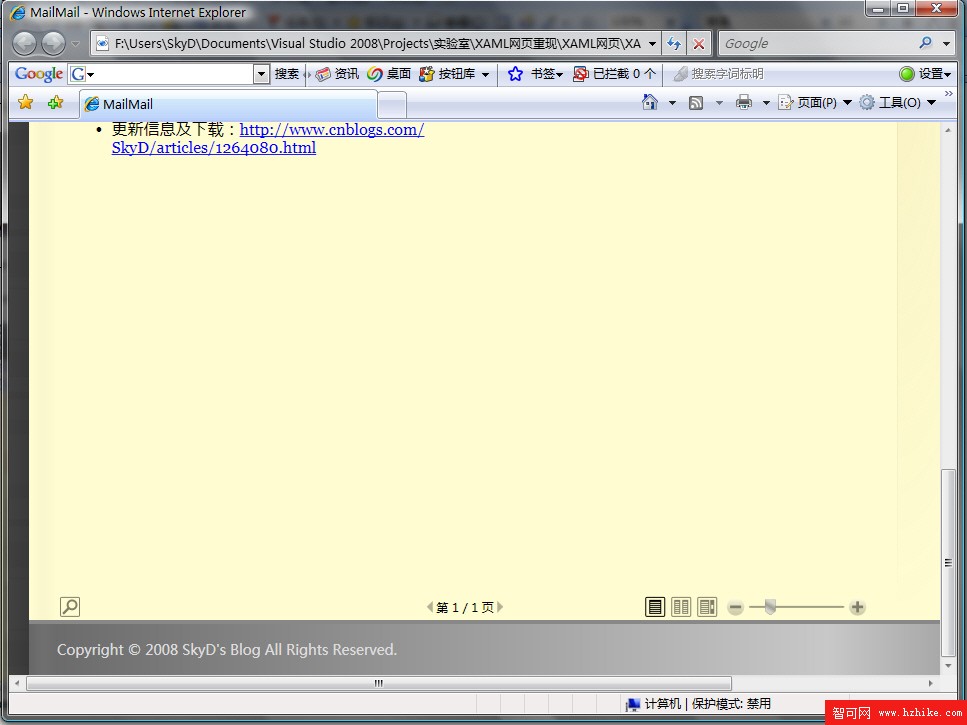Open the Google toolbar search box dropdown

pyautogui.click(x=261, y=74)
